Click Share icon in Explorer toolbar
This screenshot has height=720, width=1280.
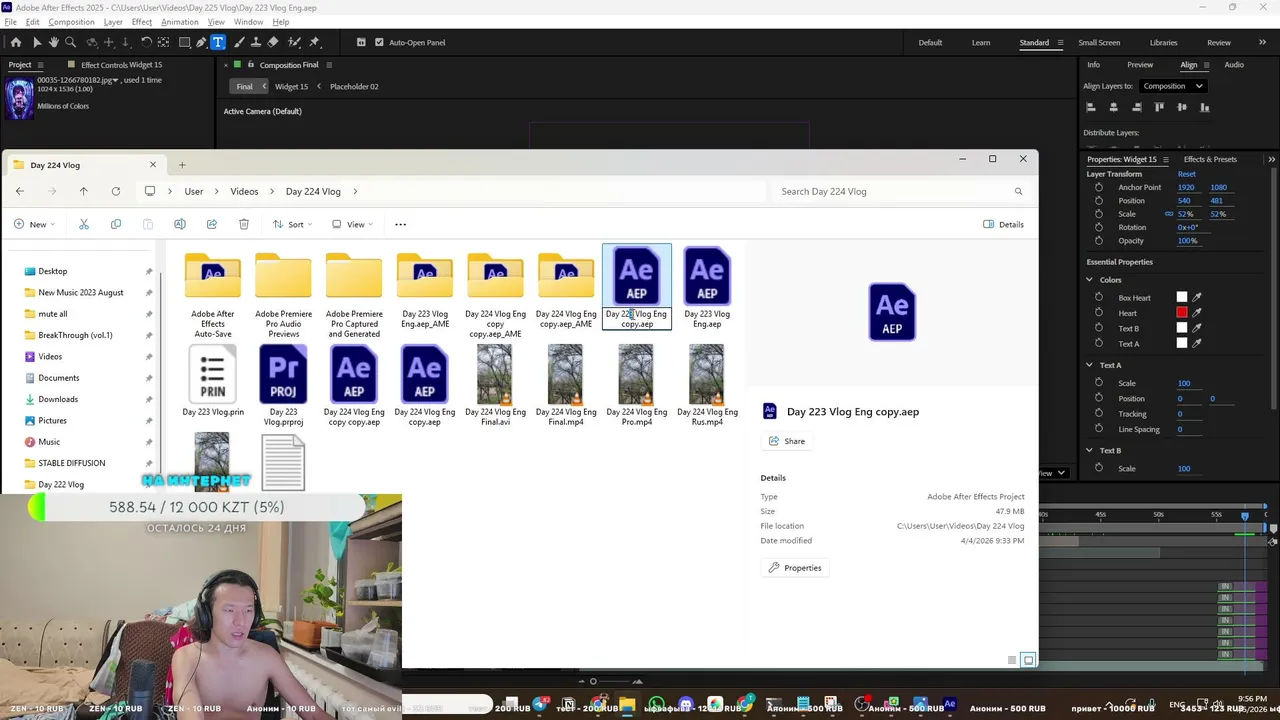(x=212, y=224)
